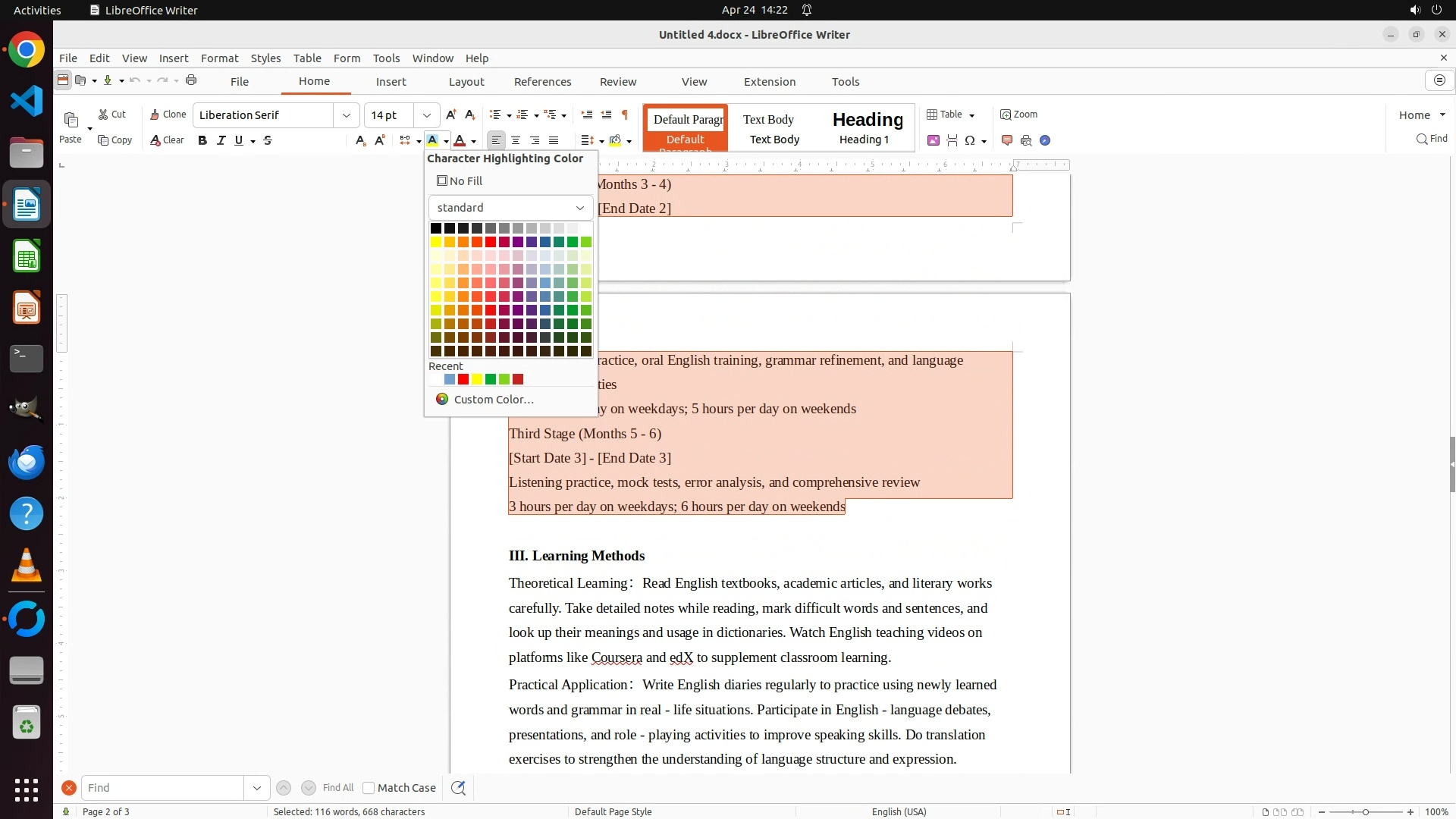Open the Format menu
This screenshot has width=1456, height=819.
click(x=219, y=58)
